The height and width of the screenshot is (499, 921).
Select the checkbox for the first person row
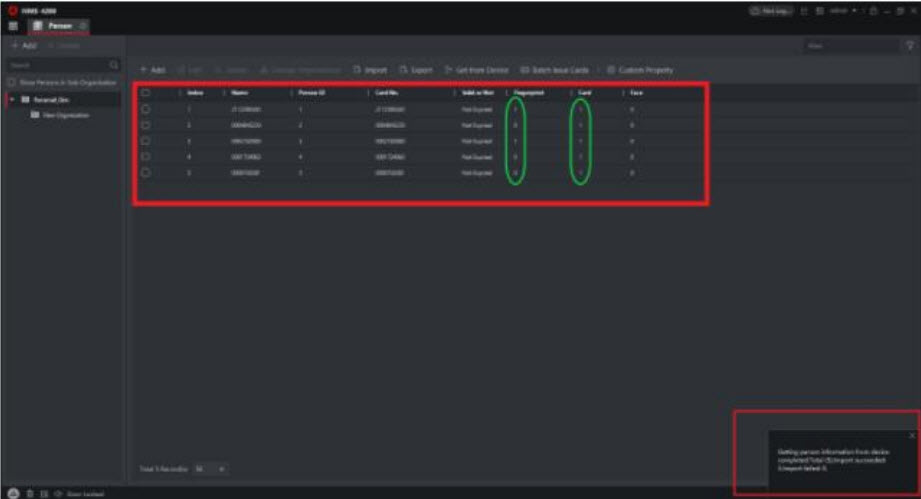click(x=146, y=109)
